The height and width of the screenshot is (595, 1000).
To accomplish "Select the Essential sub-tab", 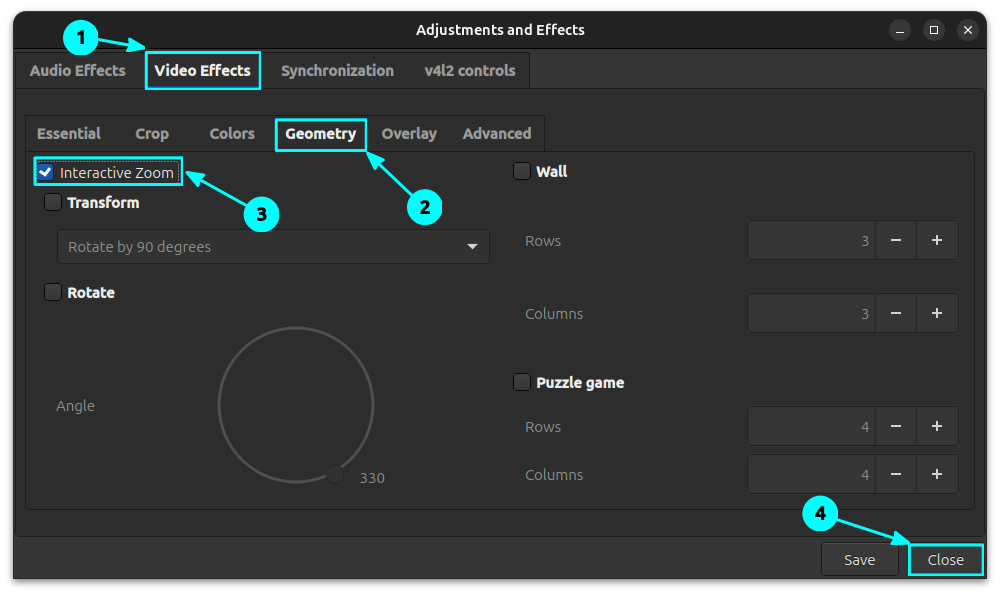I will coord(69,133).
